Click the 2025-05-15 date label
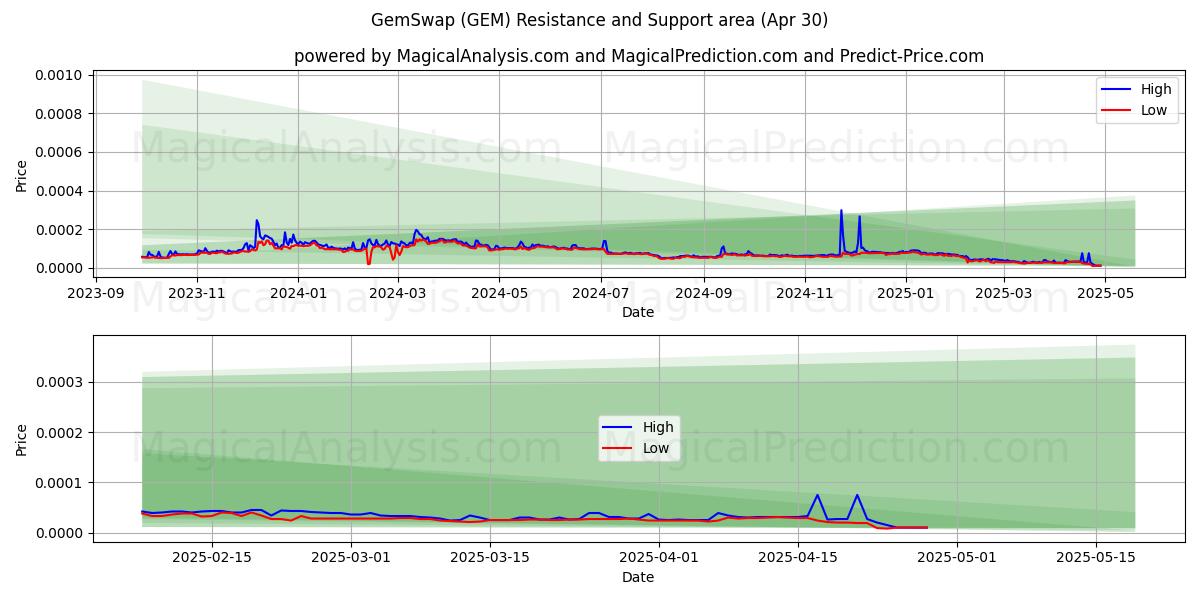 1096,558
